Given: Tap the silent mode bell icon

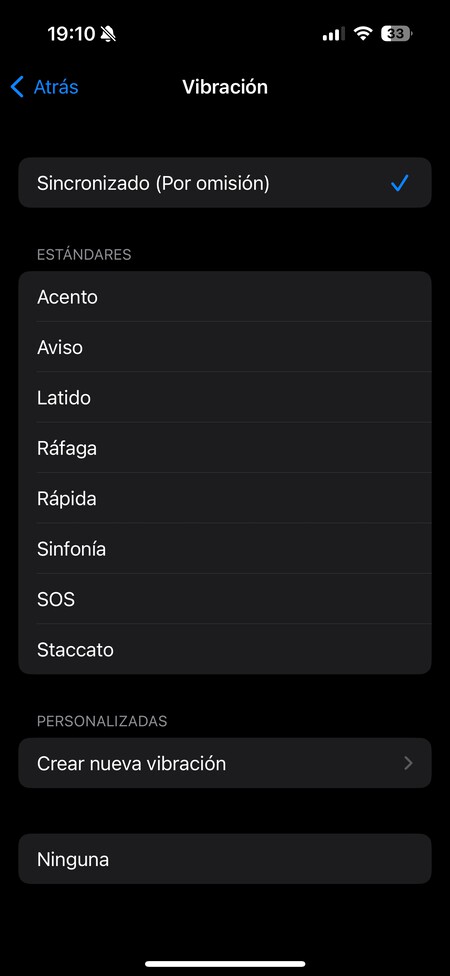Looking at the screenshot, I should pos(108,34).
